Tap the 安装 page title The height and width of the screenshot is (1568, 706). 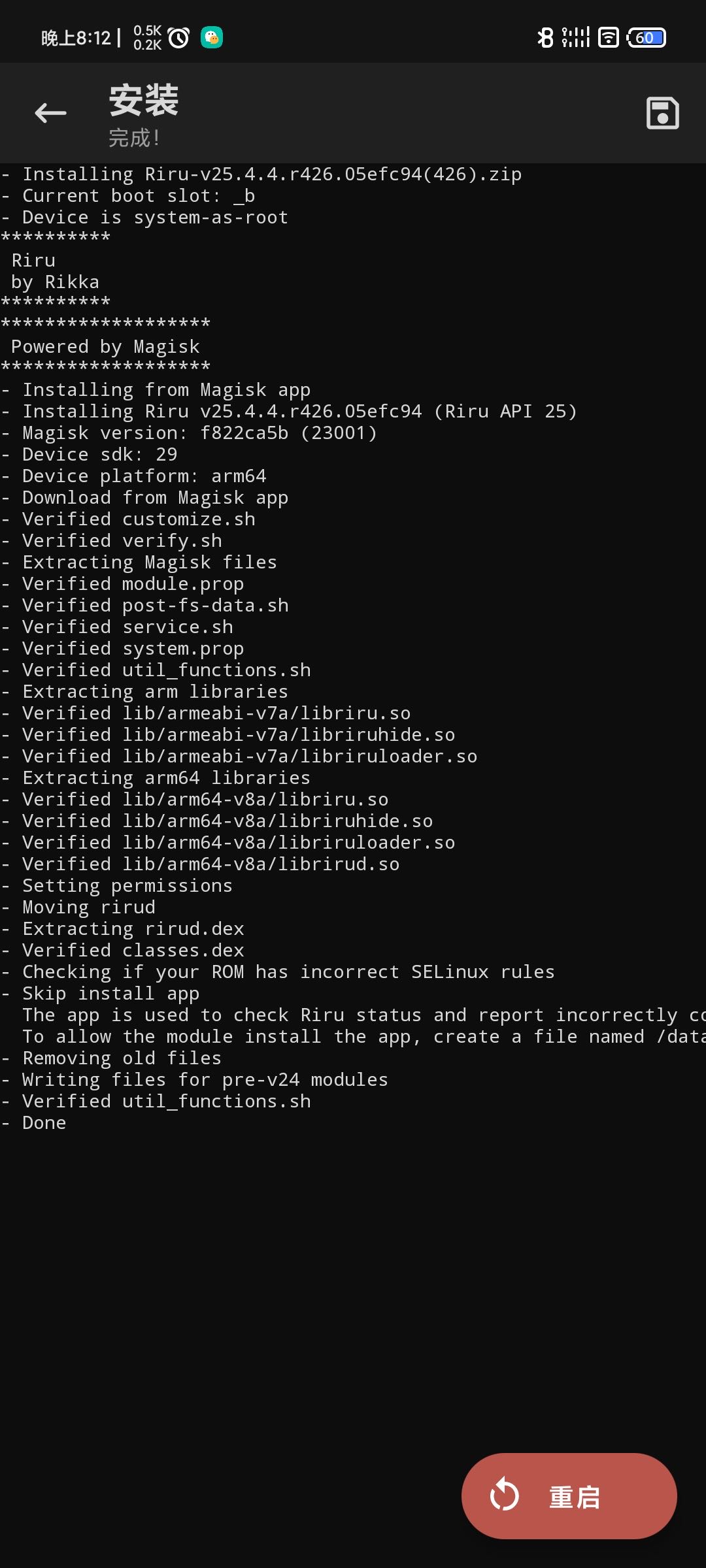144,100
